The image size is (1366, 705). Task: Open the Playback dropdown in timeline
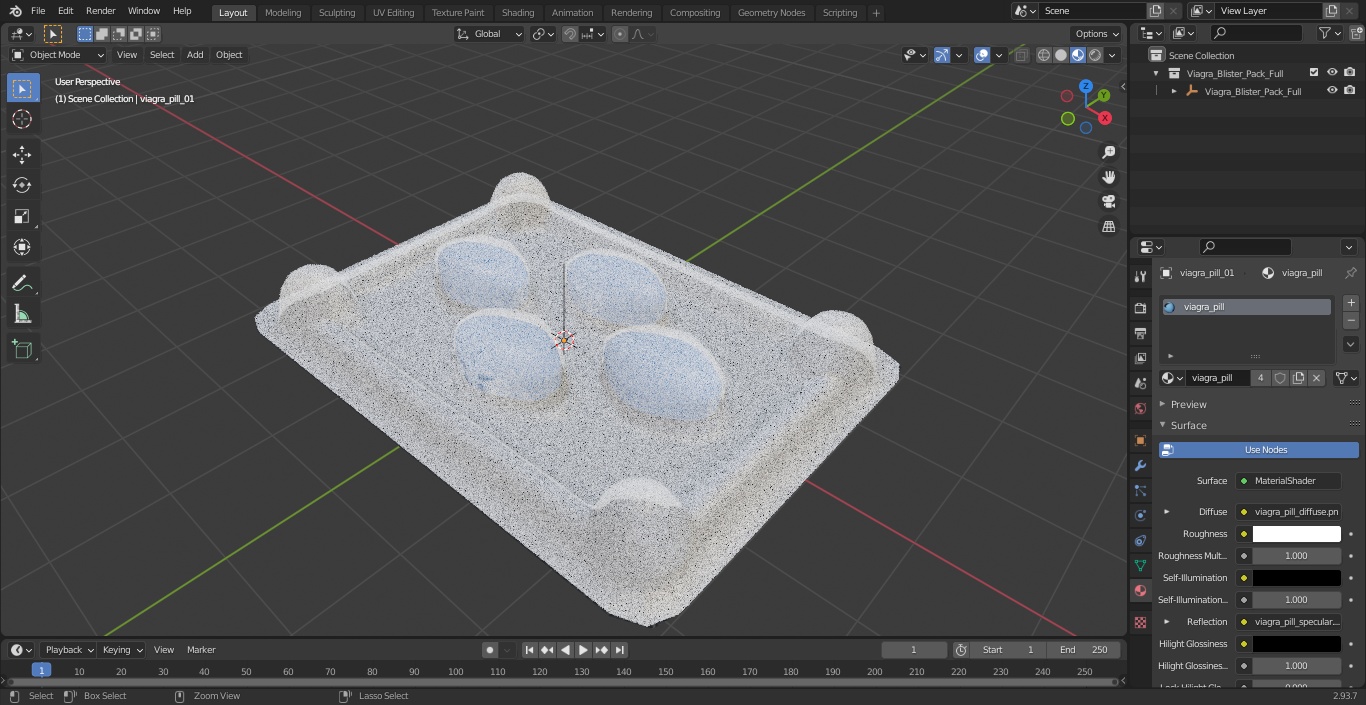click(x=69, y=650)
